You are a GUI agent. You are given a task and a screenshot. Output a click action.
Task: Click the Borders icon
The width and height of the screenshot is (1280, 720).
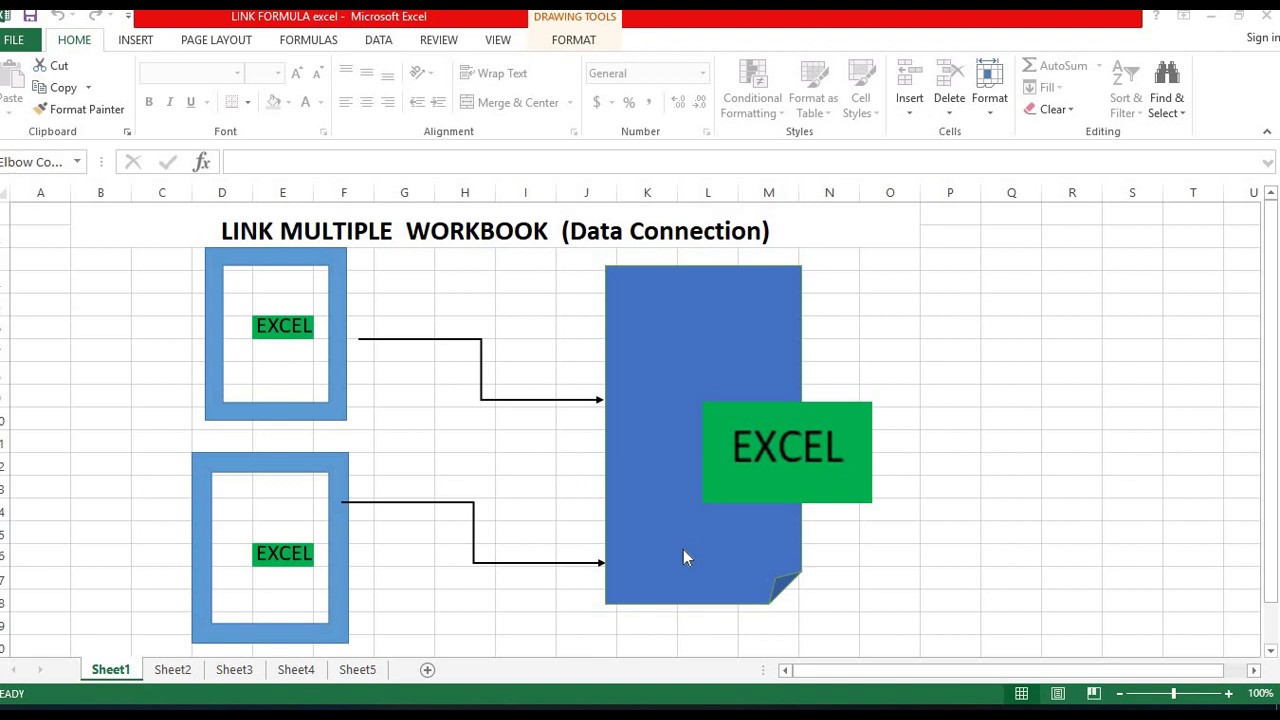[231, 102]
